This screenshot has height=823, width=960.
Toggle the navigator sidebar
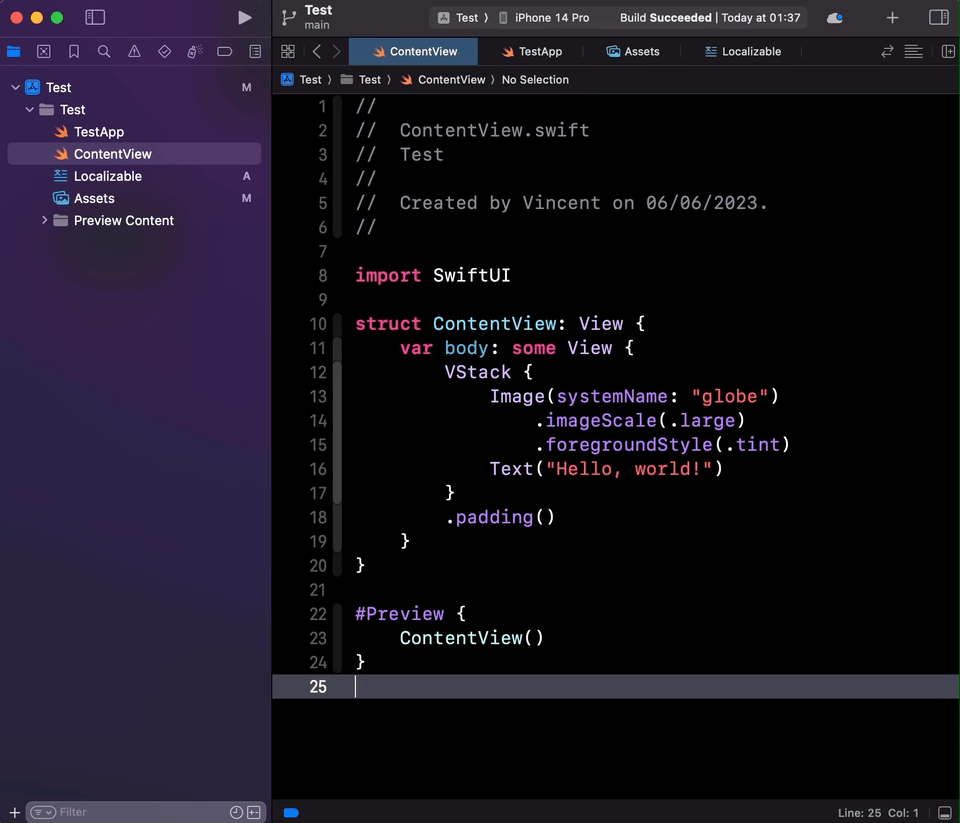95,17
